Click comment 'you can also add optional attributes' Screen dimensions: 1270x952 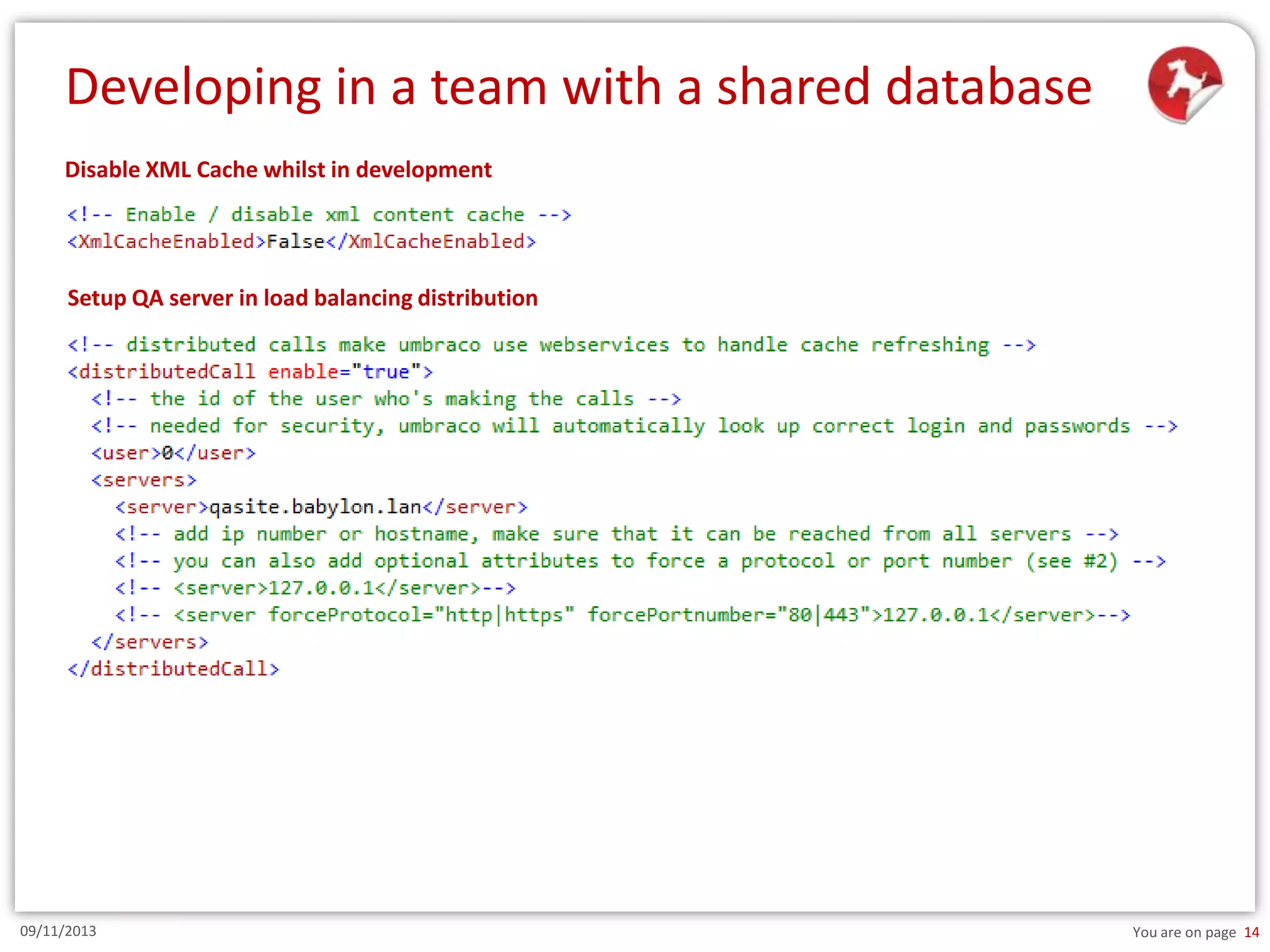coord(641,562)
